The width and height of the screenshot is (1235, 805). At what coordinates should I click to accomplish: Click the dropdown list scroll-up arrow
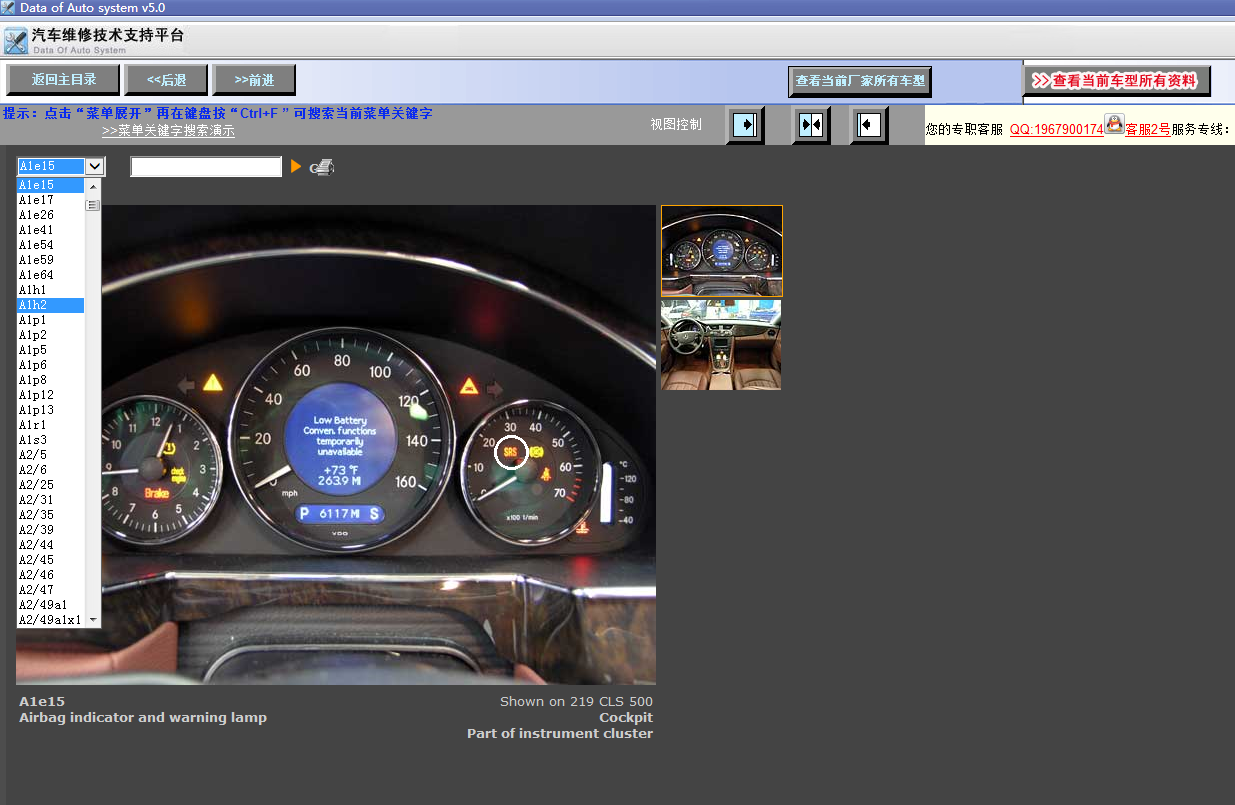pyautogui.click(x=93, y=186)
